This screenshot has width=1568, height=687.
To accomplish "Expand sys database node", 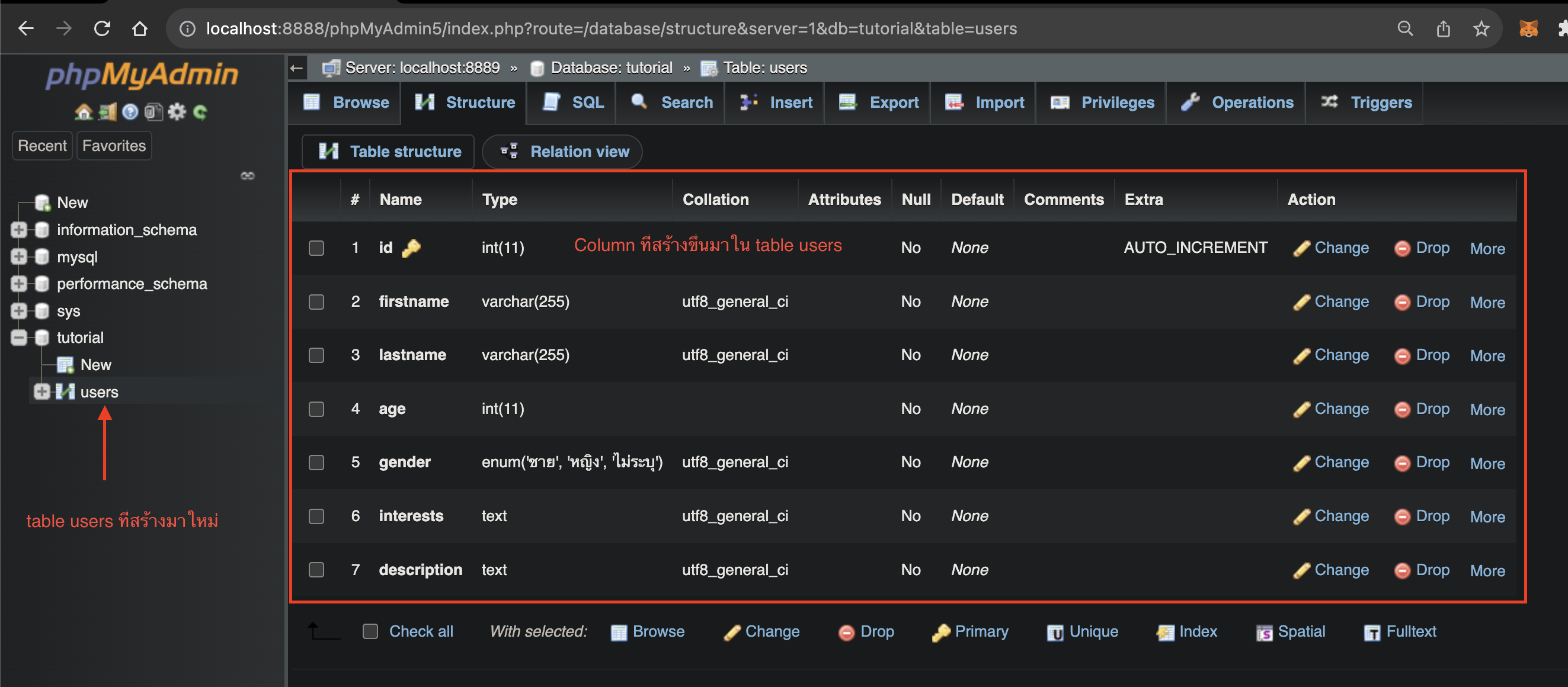I will [x=19, y=311].
